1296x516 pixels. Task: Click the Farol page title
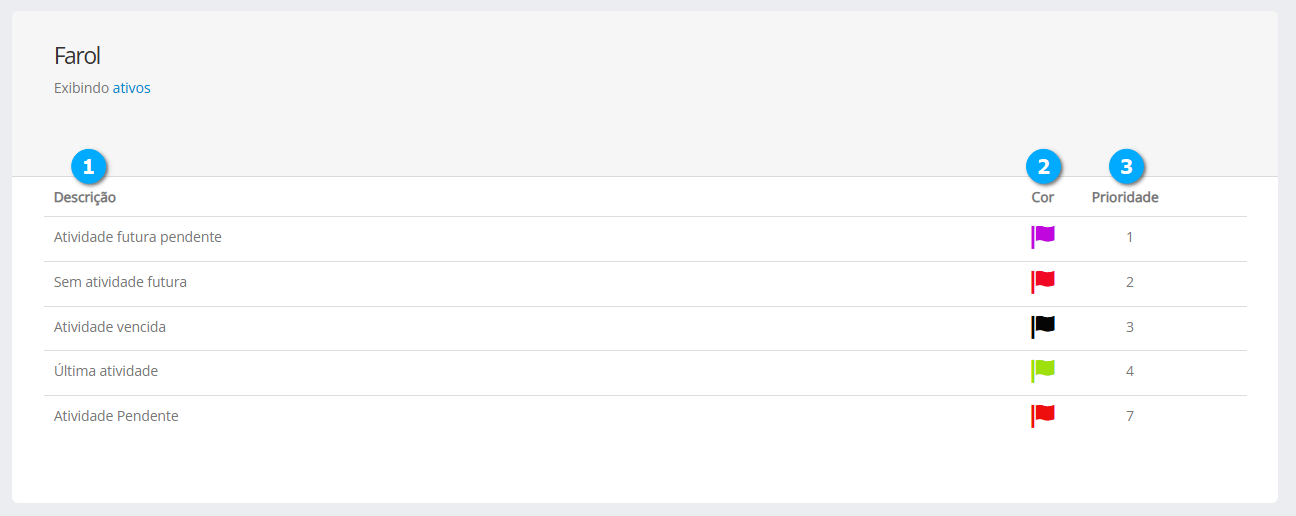pos(77,56)
